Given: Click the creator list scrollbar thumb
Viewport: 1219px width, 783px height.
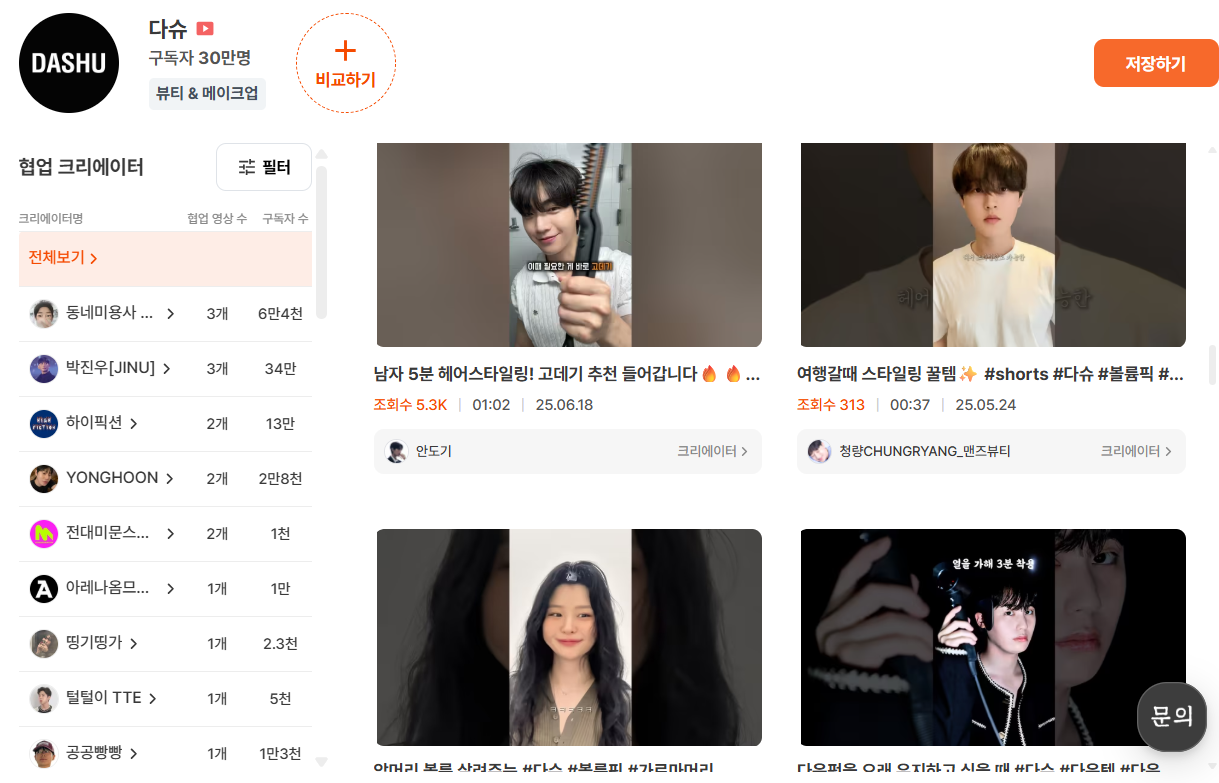Looking at the screenshot, I should 322,241.
